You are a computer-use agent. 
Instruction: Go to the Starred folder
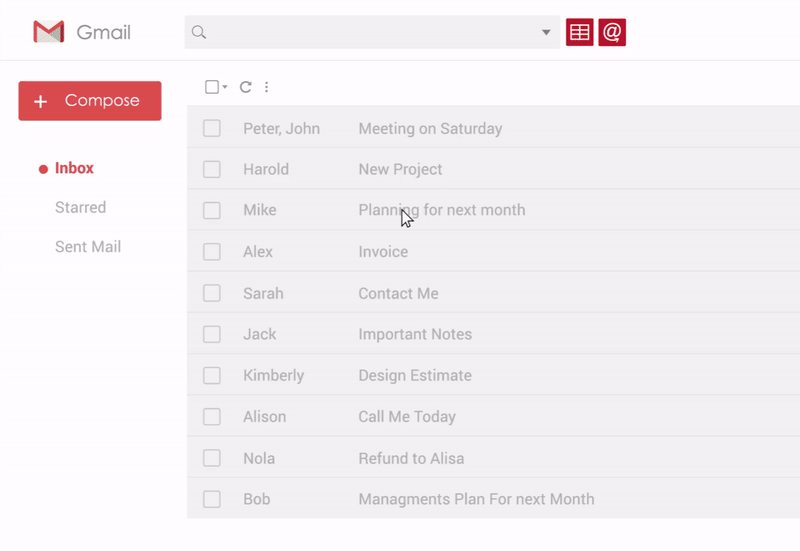tap(80, 207)
